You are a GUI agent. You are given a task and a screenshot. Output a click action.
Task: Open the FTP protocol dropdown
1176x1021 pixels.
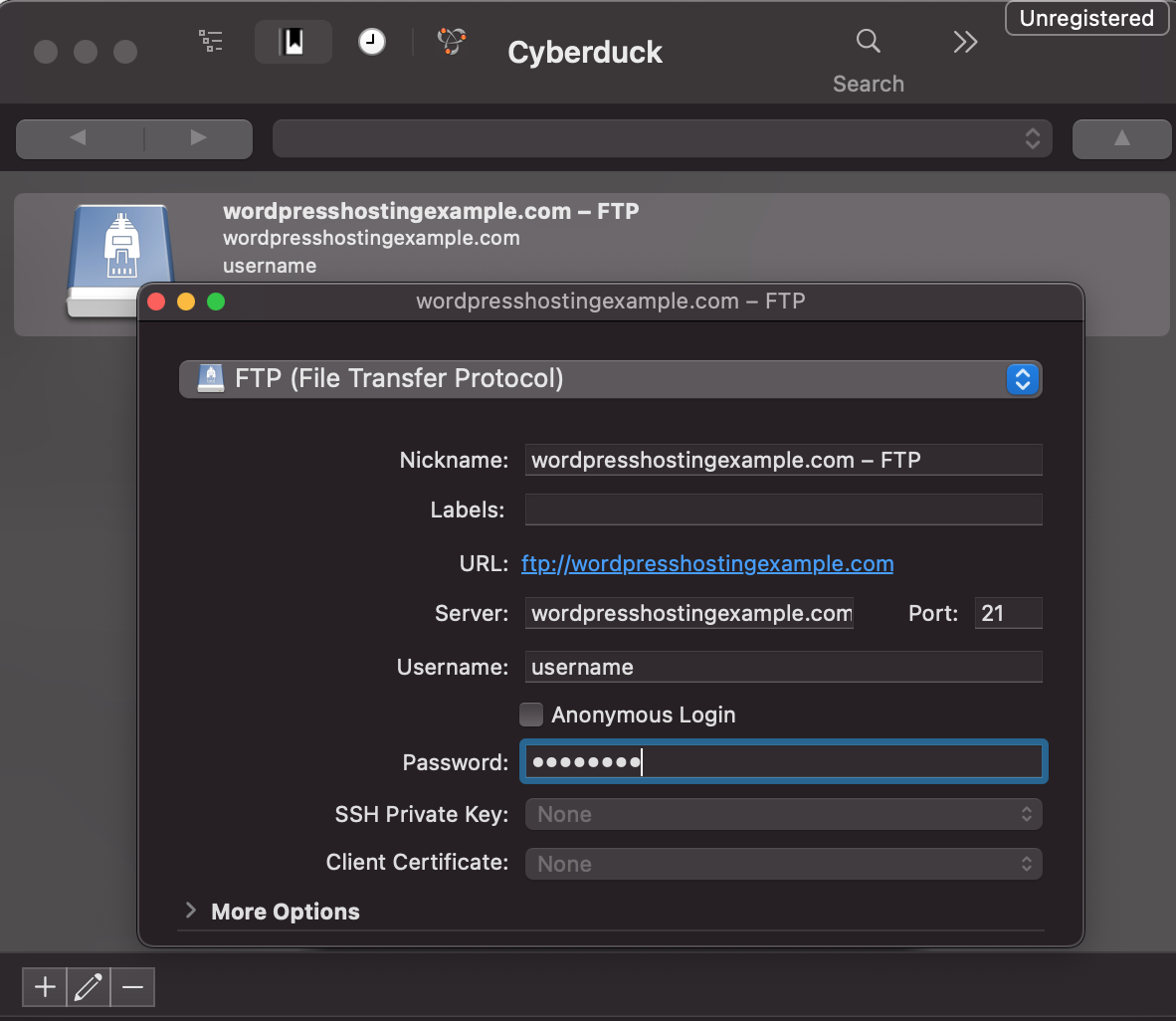610,379
